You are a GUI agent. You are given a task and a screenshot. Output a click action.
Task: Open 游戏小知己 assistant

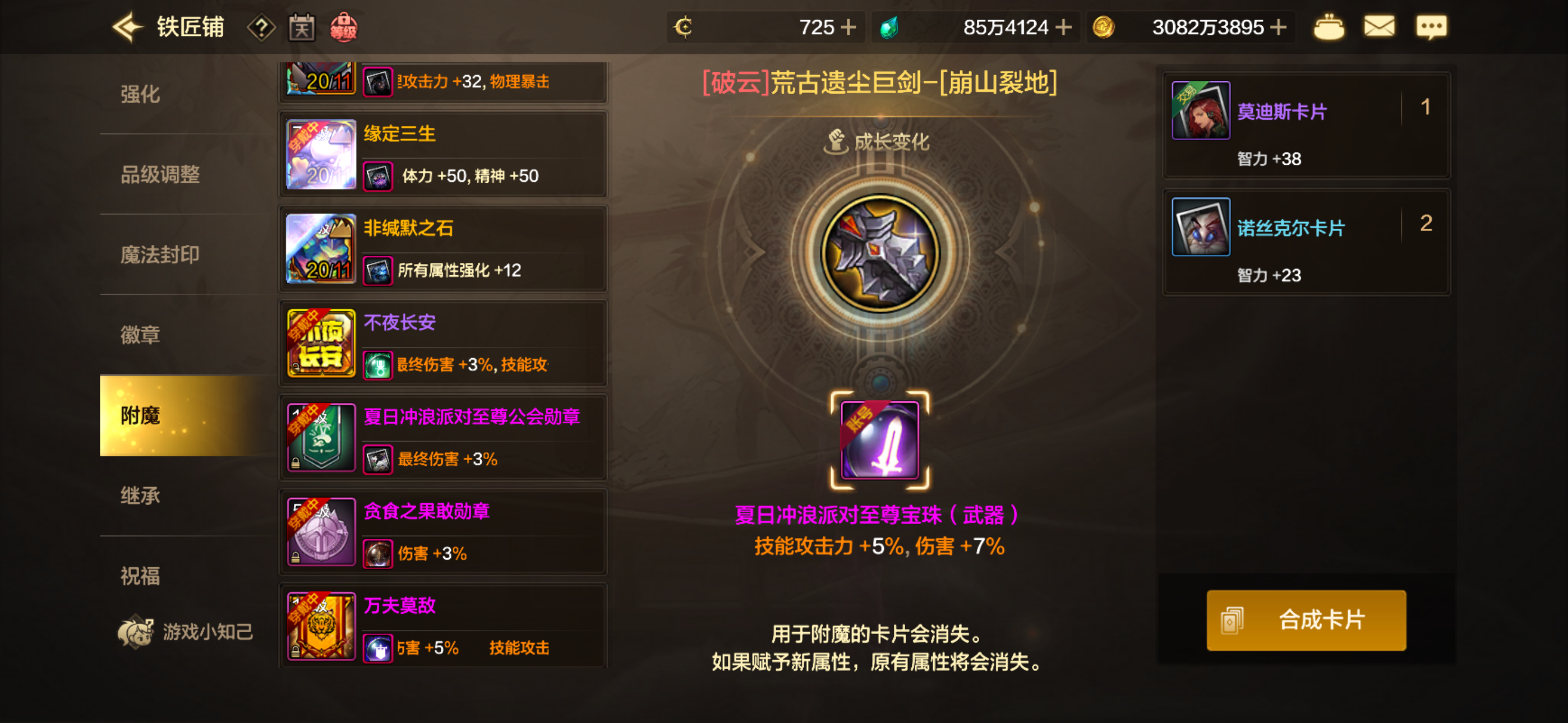[186, 632]
